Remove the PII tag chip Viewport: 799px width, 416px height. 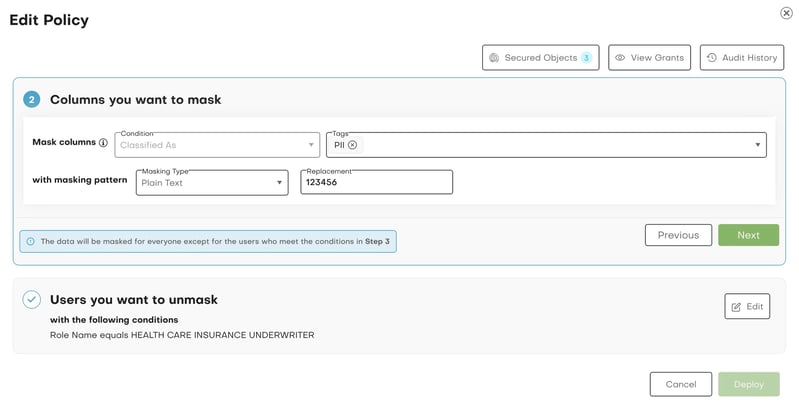(x=353, y=145)
